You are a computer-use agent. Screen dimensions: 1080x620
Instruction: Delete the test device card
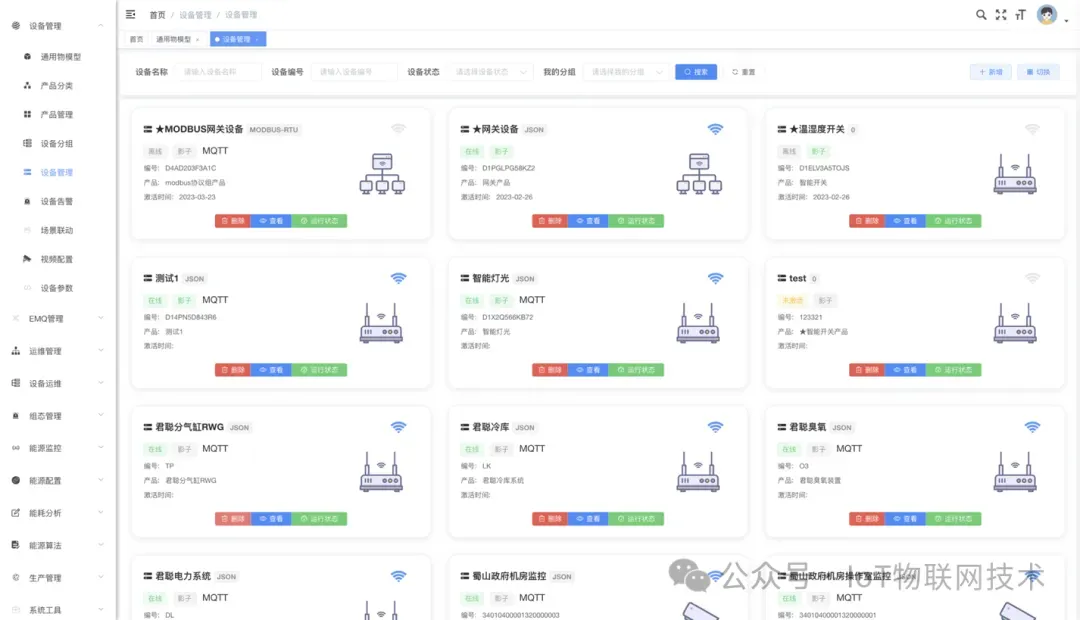point(866,370)
